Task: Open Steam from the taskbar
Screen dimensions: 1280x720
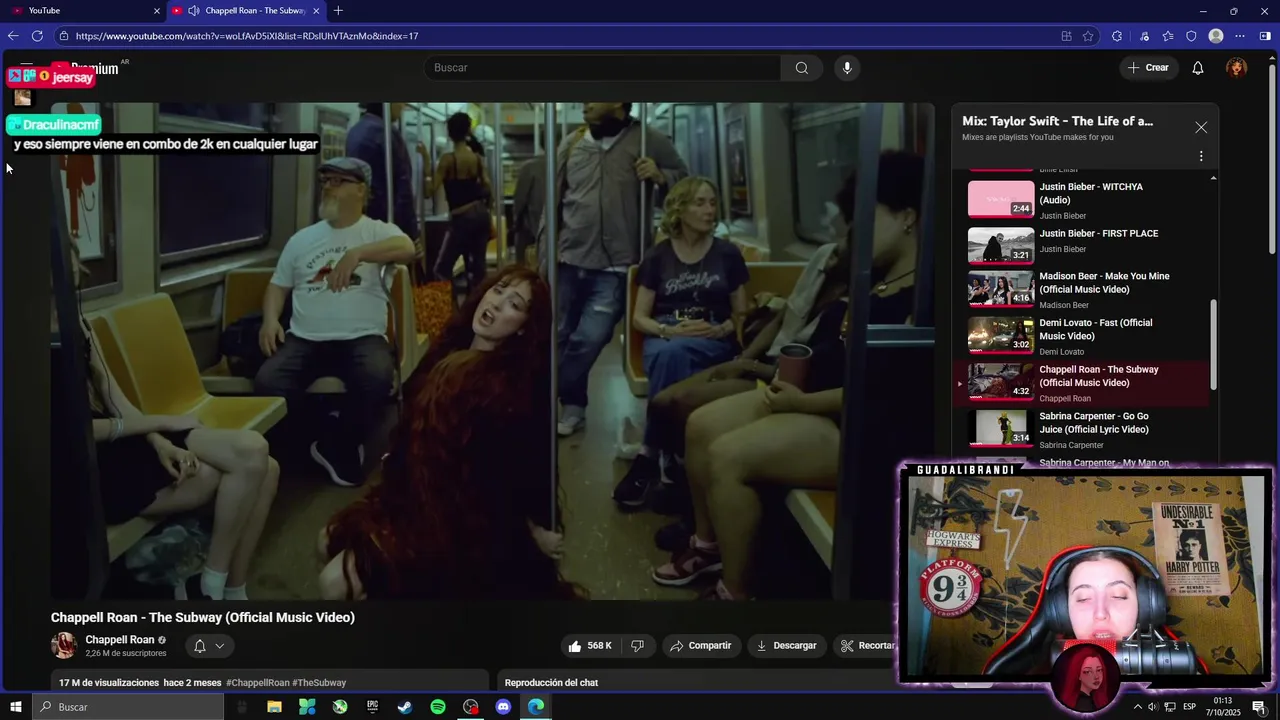Action: (x=405, y=707)
